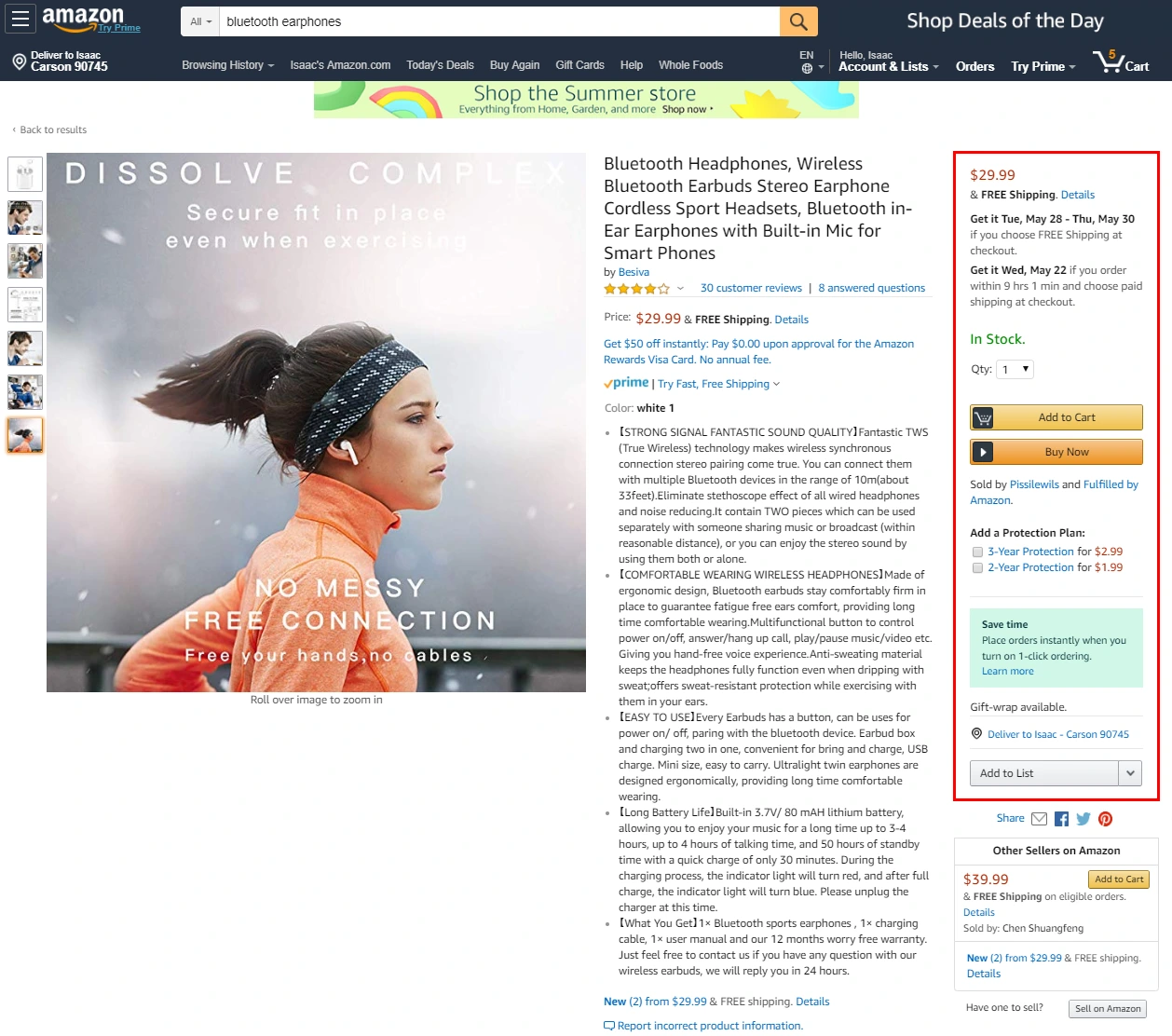Click the main product image
The width and height of the screenshot is (1172, 1036).
316,422
